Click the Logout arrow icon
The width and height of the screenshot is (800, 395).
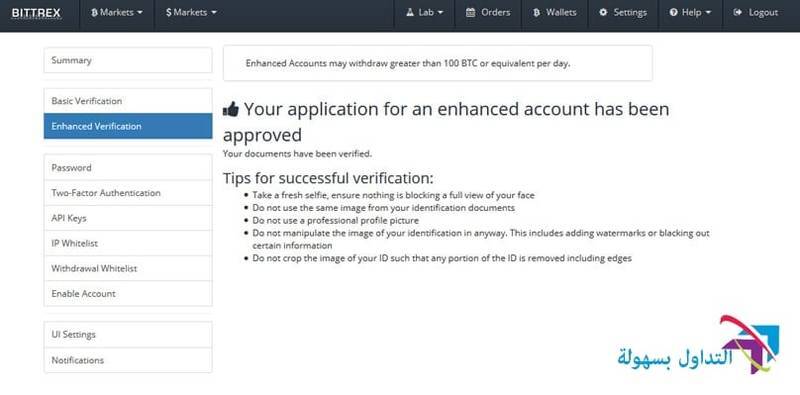(737, 13)
